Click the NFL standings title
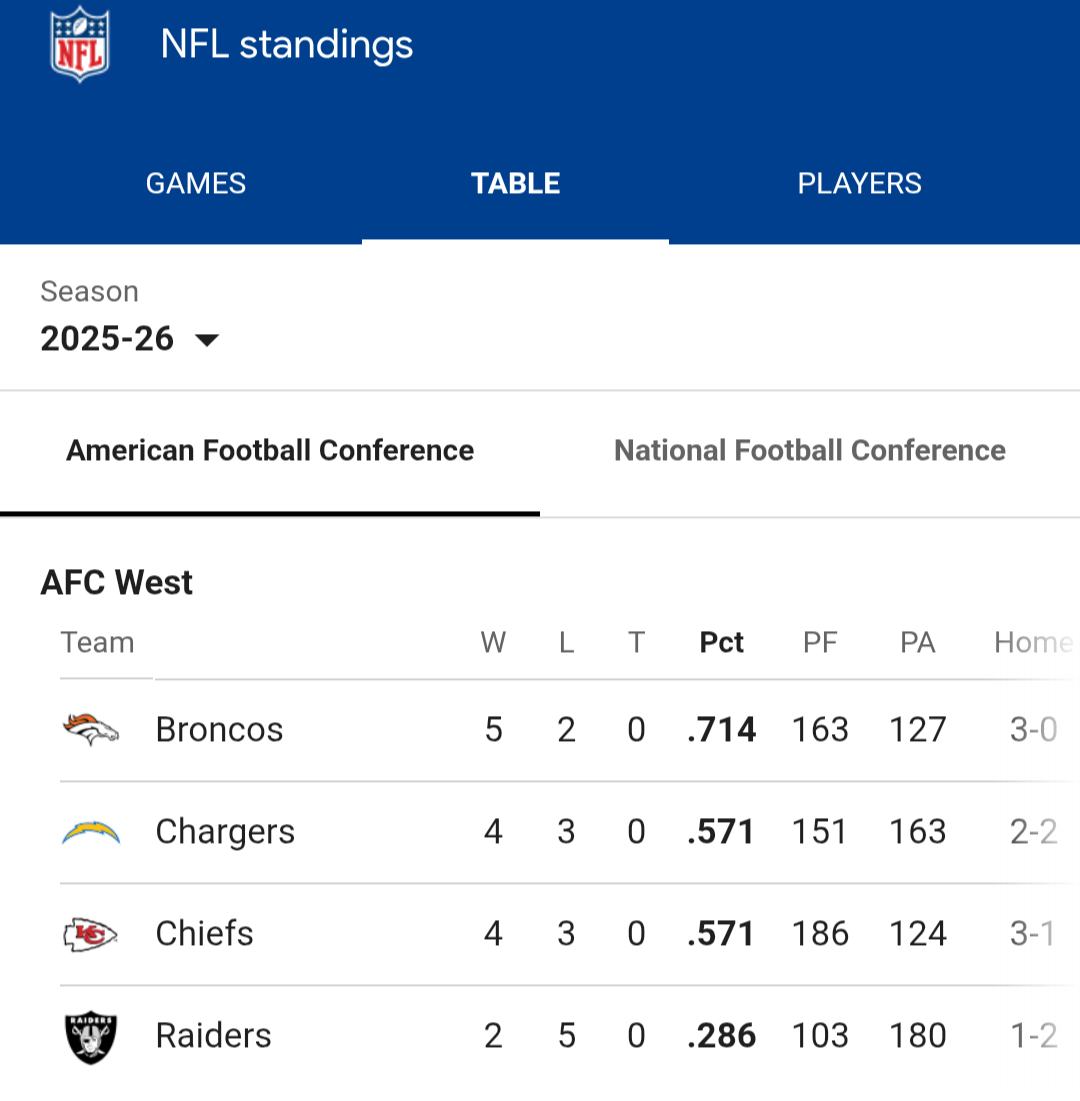Screen dimensions: 1080x1101 287,44
